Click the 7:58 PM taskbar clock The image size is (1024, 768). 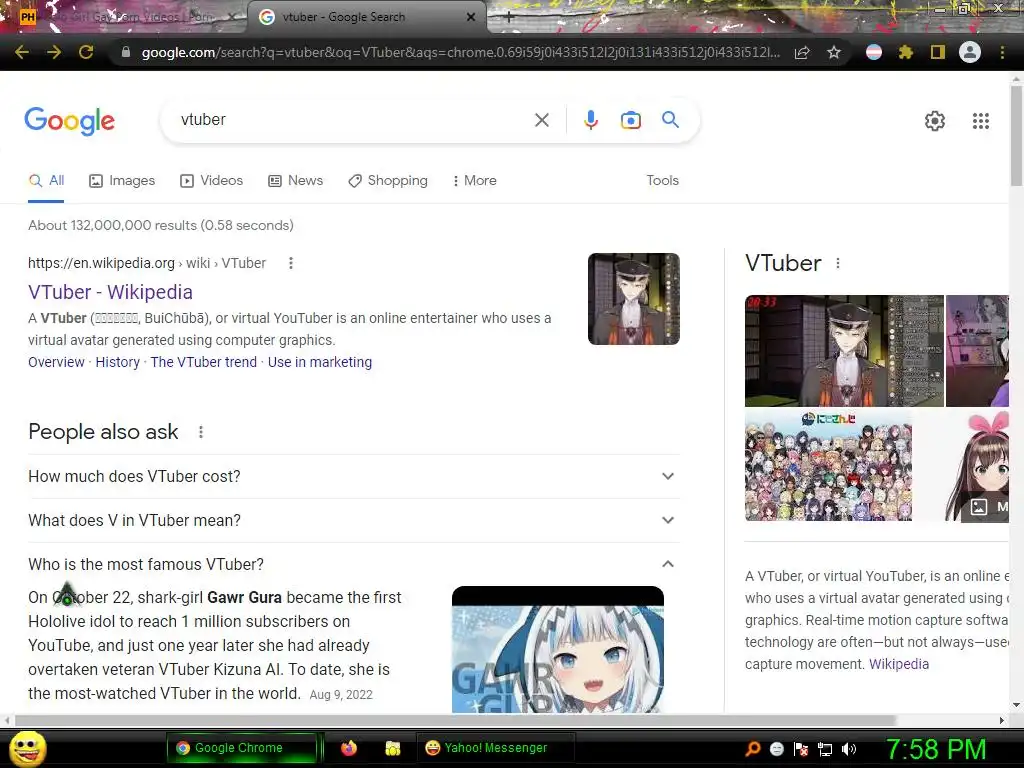[935, 749]
